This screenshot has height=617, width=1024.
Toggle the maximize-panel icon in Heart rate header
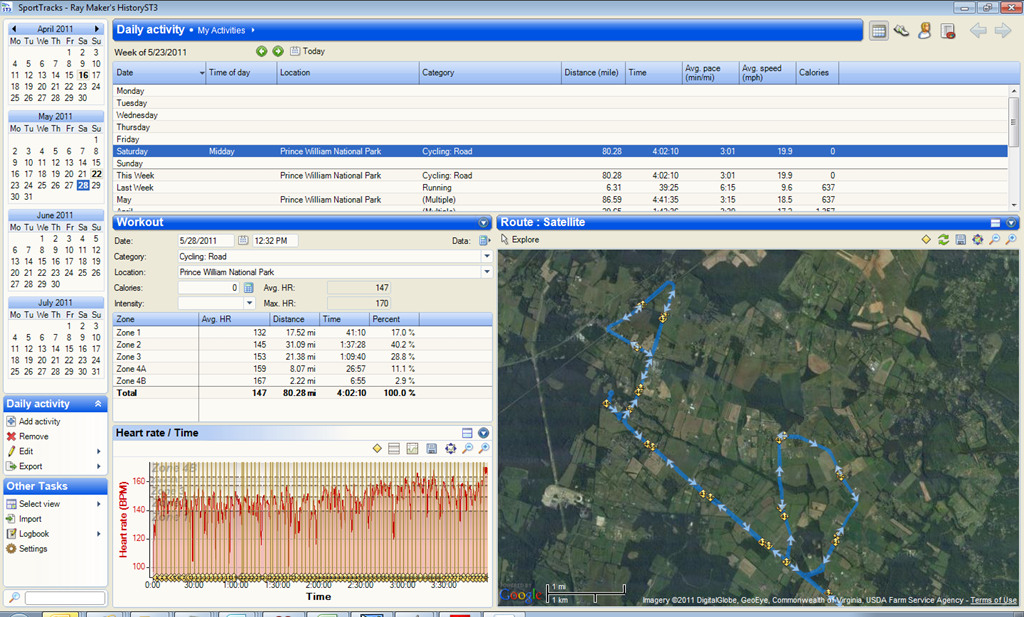(467, 433)
